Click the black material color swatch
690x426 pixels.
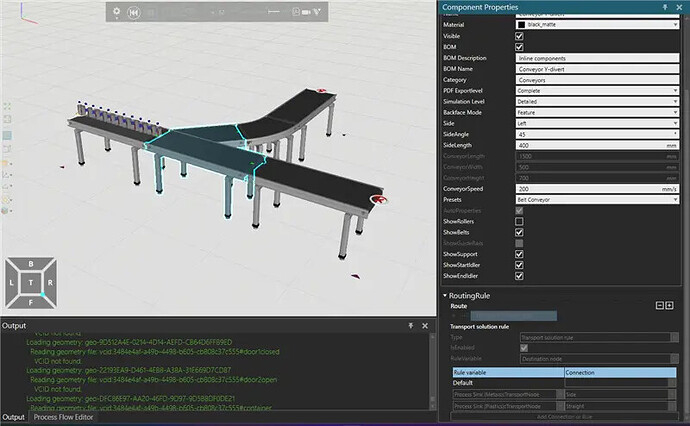pyautogui.click(x=521, y=25)
